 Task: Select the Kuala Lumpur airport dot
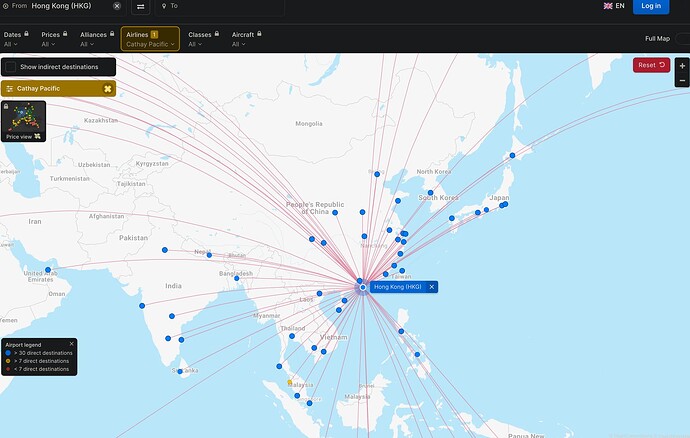click(x=297, y=396)
